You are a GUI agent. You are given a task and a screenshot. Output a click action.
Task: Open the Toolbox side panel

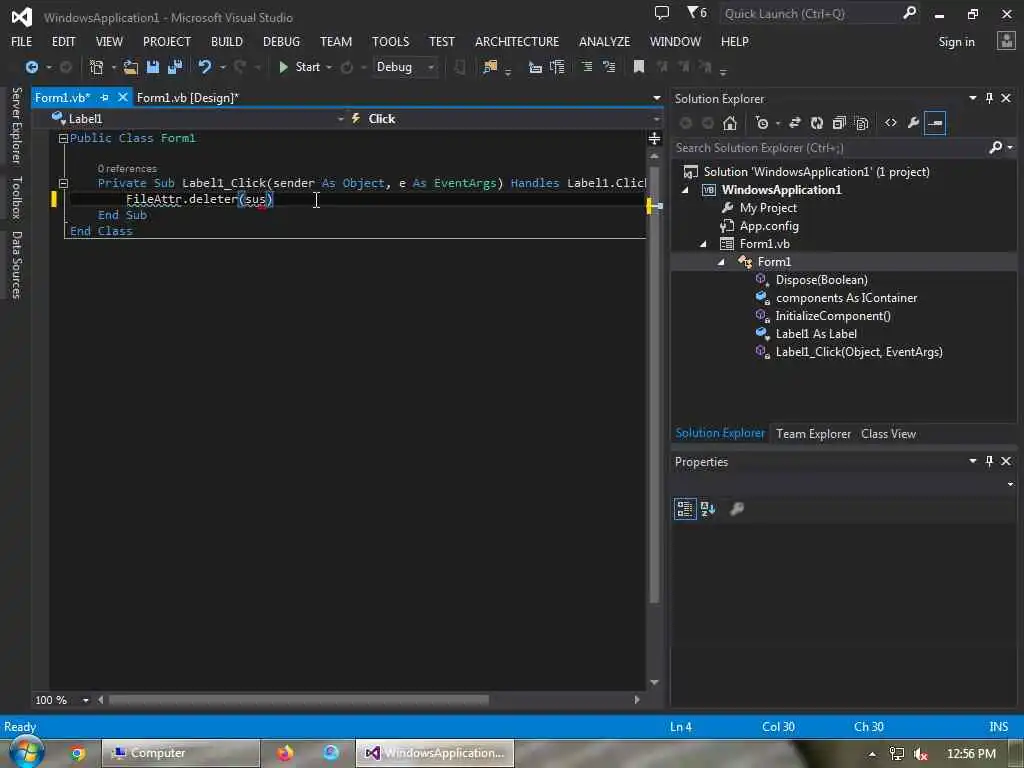point(17,197)
